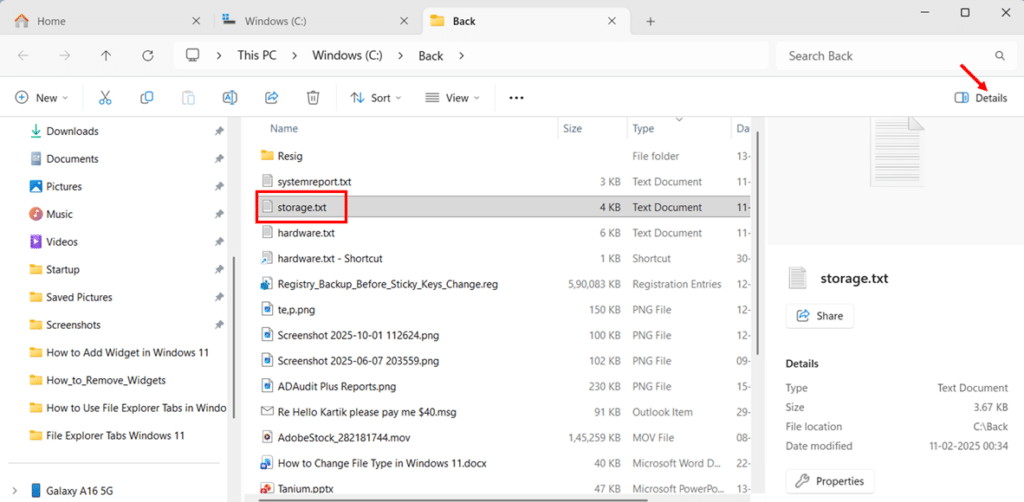Screen dimensions: 1024x502
Task: Click the search magnifier icon
Action: (x=1000, y=56)
